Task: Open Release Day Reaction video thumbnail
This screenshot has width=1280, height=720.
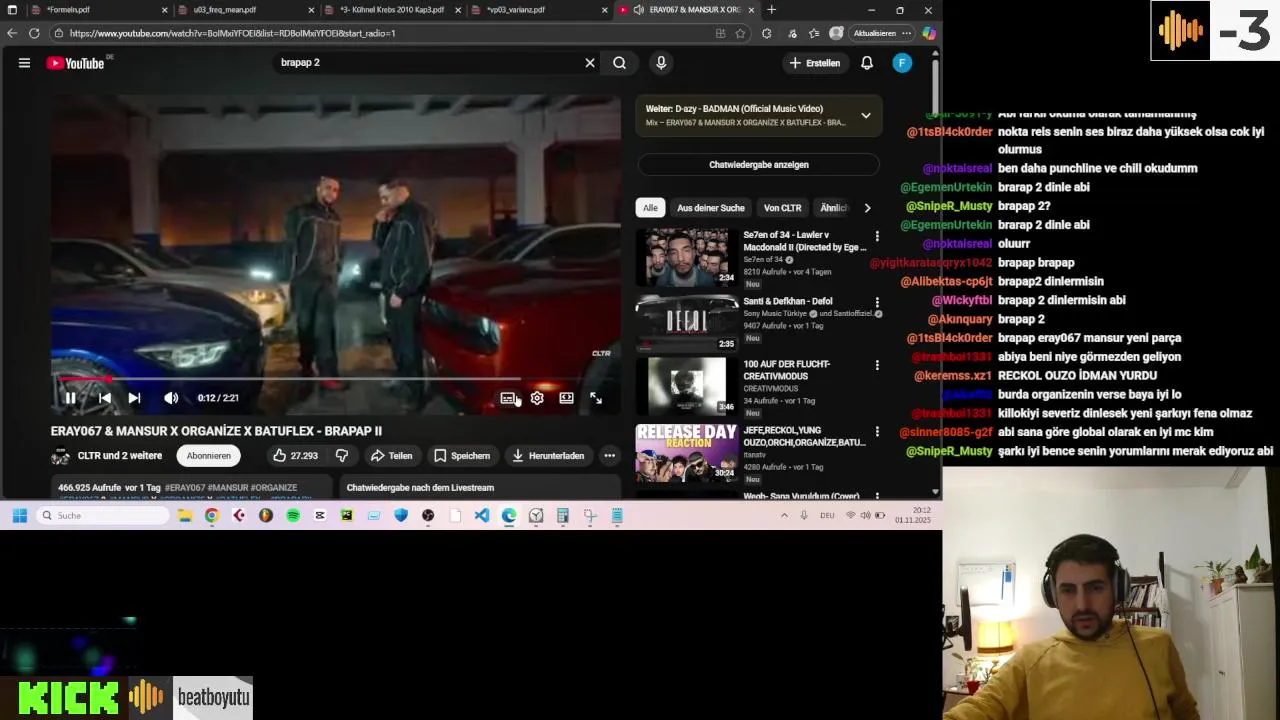Action: coord(687,452)
